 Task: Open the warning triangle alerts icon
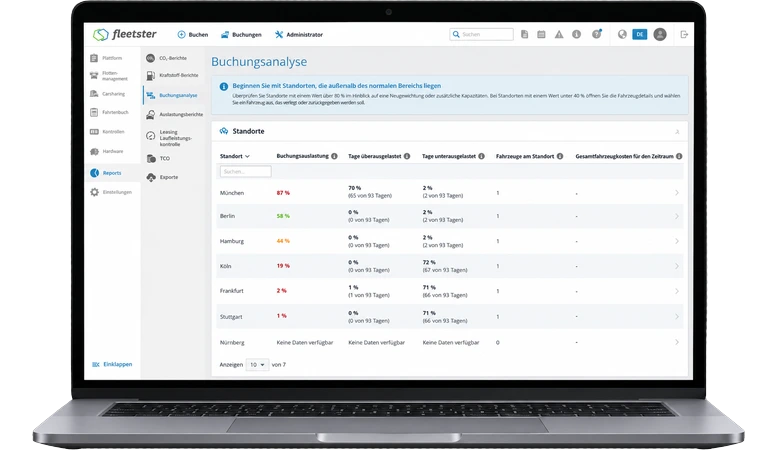559,34
